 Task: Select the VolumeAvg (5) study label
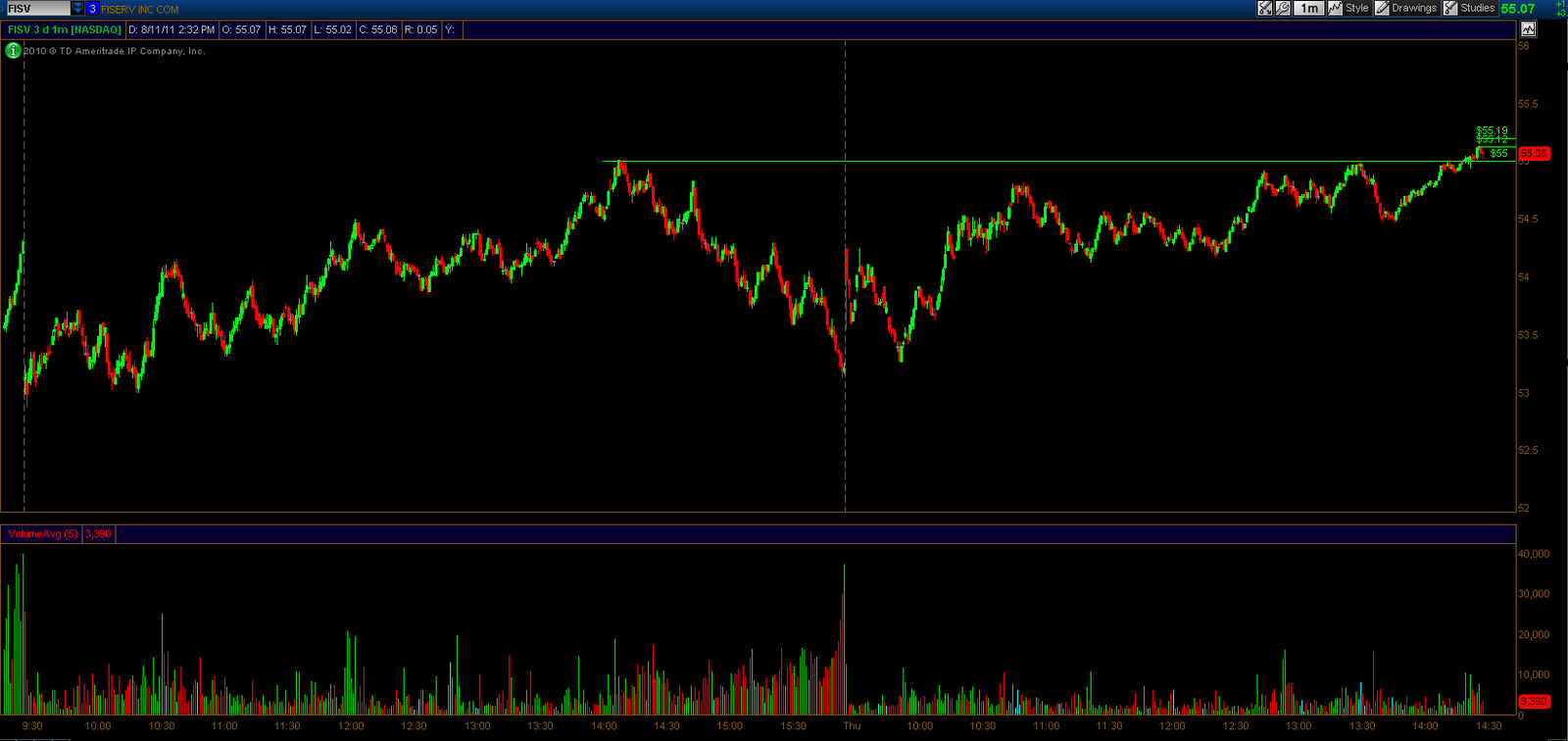click(42, 534)
